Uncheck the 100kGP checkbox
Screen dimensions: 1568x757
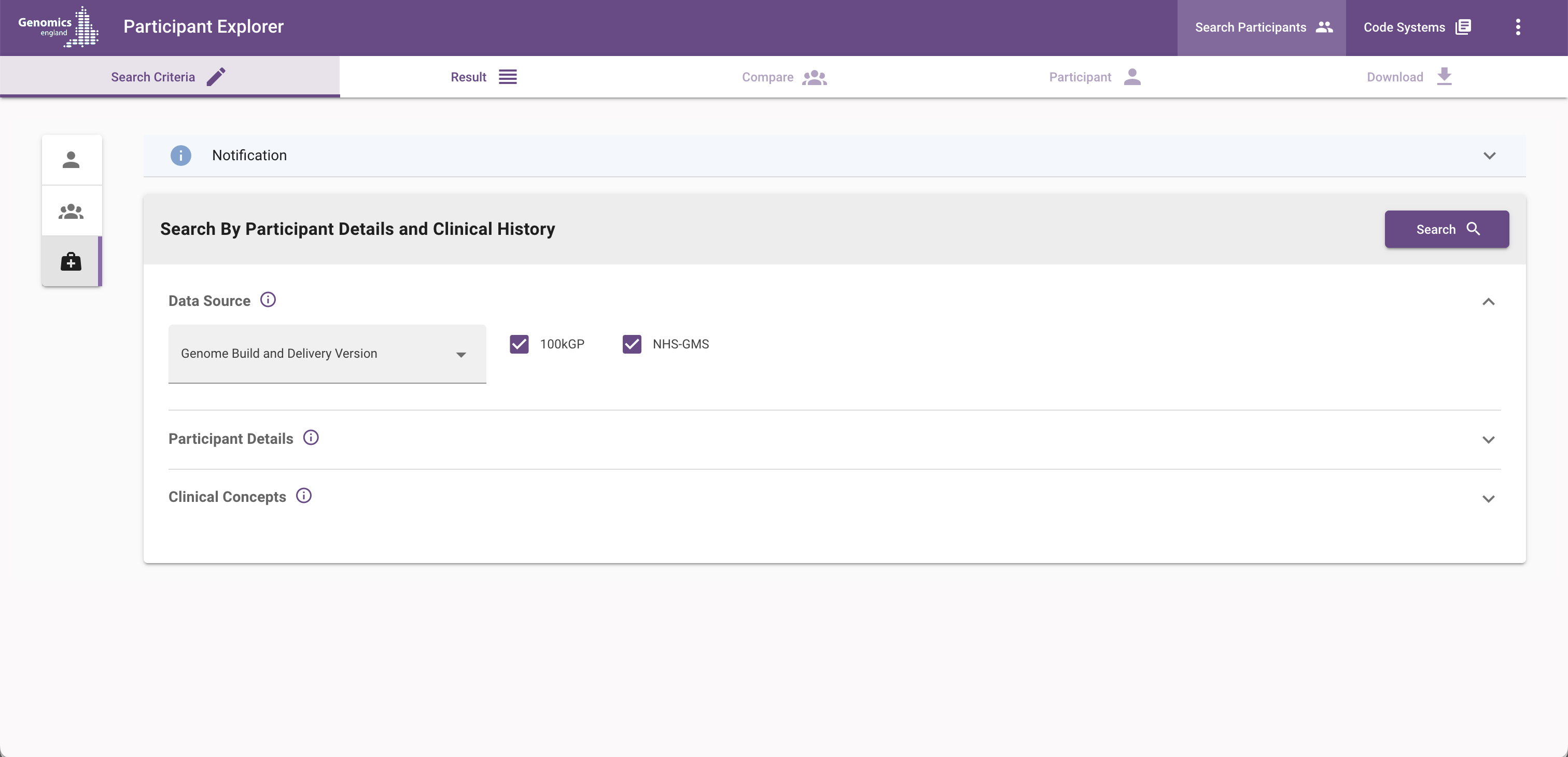tap(519, 344)
